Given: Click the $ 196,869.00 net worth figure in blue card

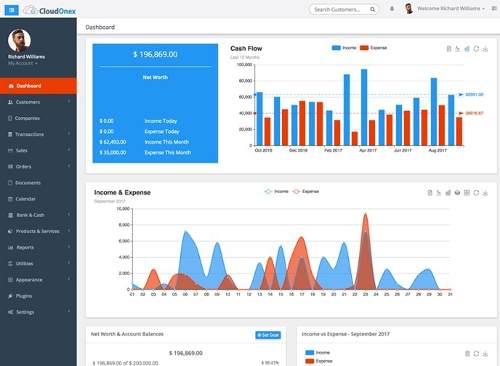Looking at the screenshot, I should coord(155,54).
